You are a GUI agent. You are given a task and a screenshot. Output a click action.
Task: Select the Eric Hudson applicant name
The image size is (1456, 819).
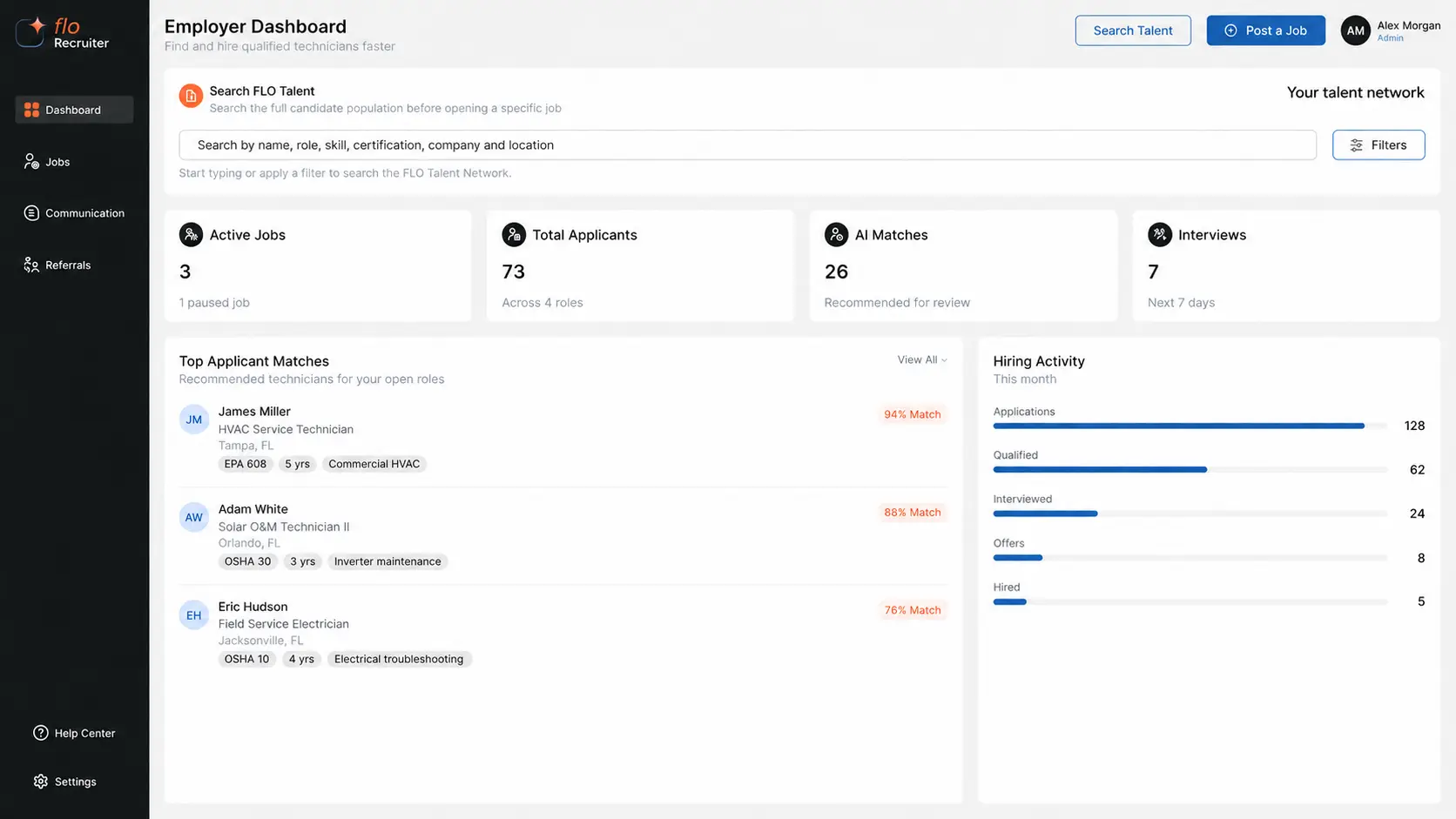pos(253,607)
